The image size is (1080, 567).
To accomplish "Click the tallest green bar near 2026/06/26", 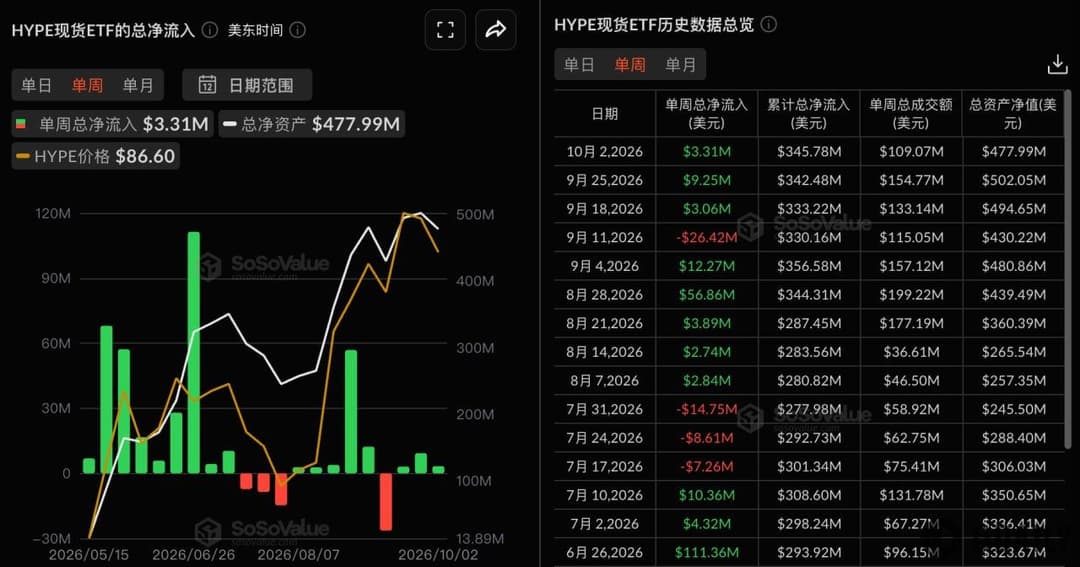I will pyautogui.click(x=194, y=352).
